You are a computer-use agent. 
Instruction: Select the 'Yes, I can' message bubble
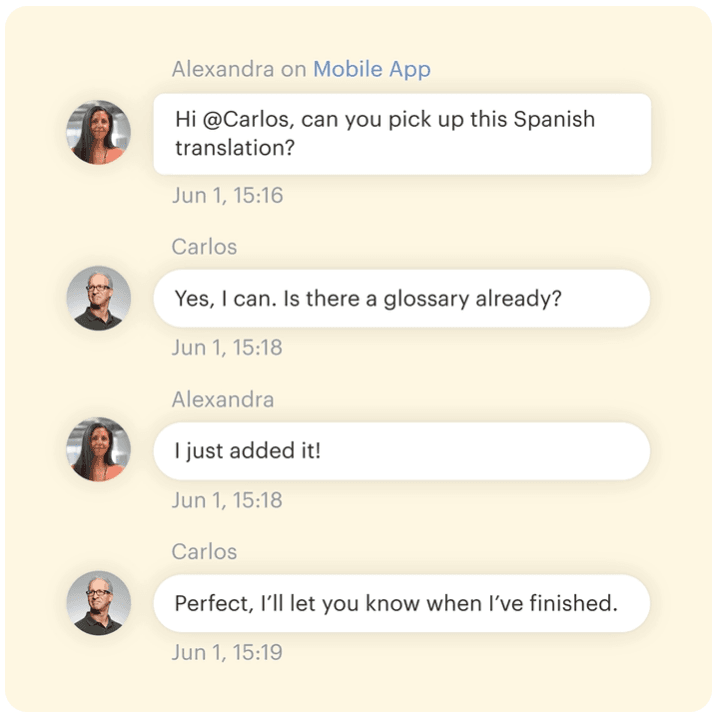click(401, 298)
